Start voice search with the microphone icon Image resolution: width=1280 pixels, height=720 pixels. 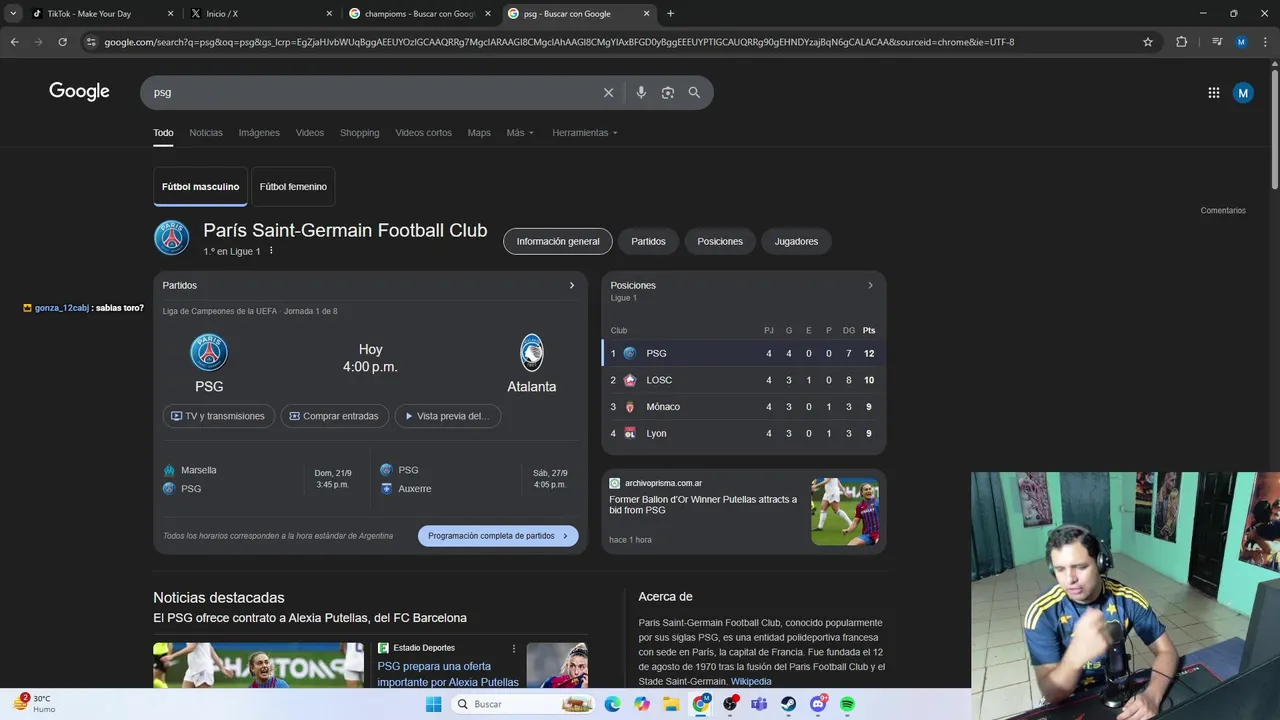click(x=641, y=92)
